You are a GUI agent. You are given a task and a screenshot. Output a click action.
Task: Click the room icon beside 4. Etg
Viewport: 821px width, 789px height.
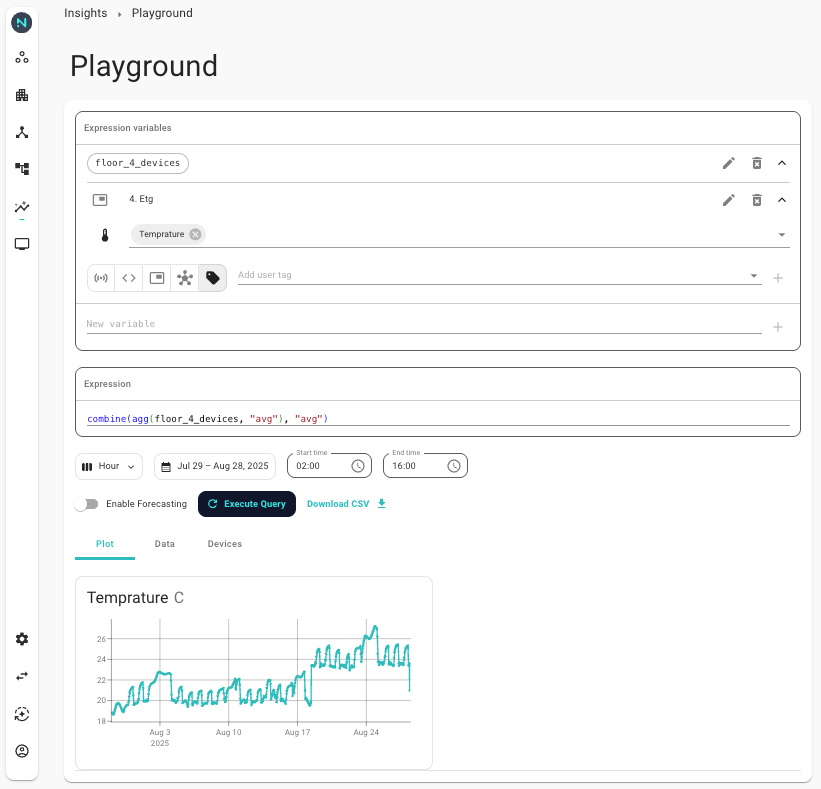point(100,199)
